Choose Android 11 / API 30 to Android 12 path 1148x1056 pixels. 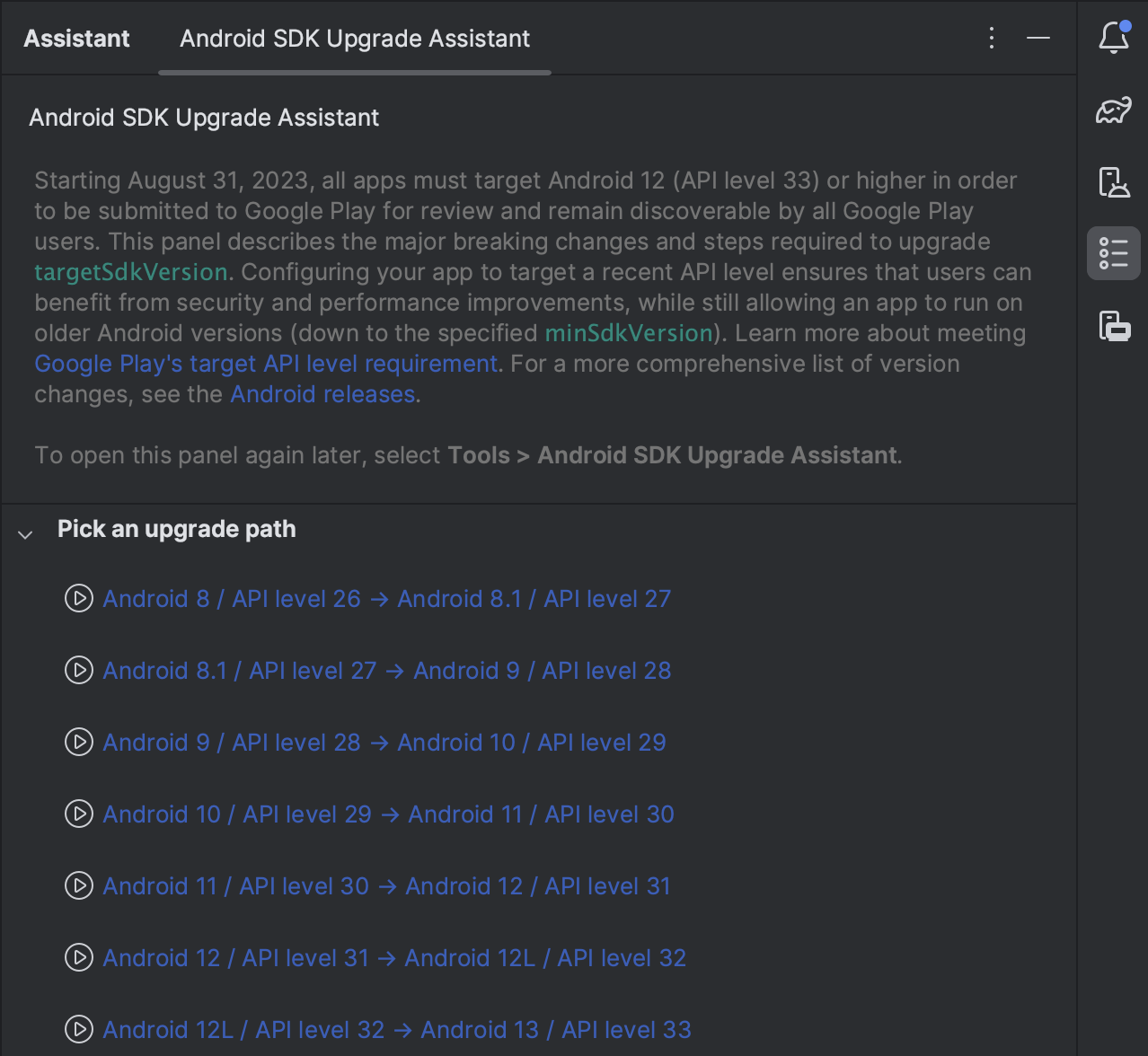coord(386,886)
